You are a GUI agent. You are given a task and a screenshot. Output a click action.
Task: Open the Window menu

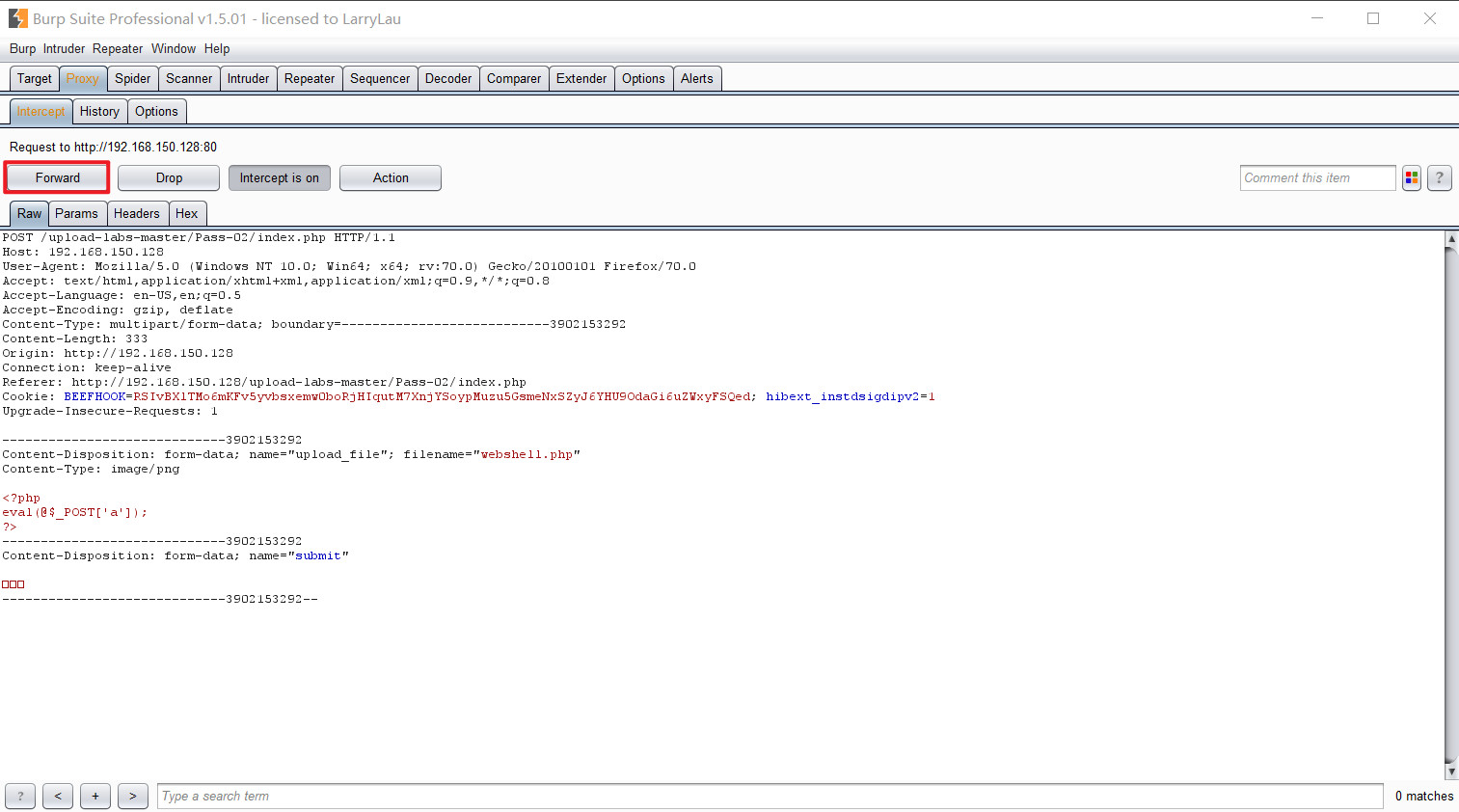174,49
